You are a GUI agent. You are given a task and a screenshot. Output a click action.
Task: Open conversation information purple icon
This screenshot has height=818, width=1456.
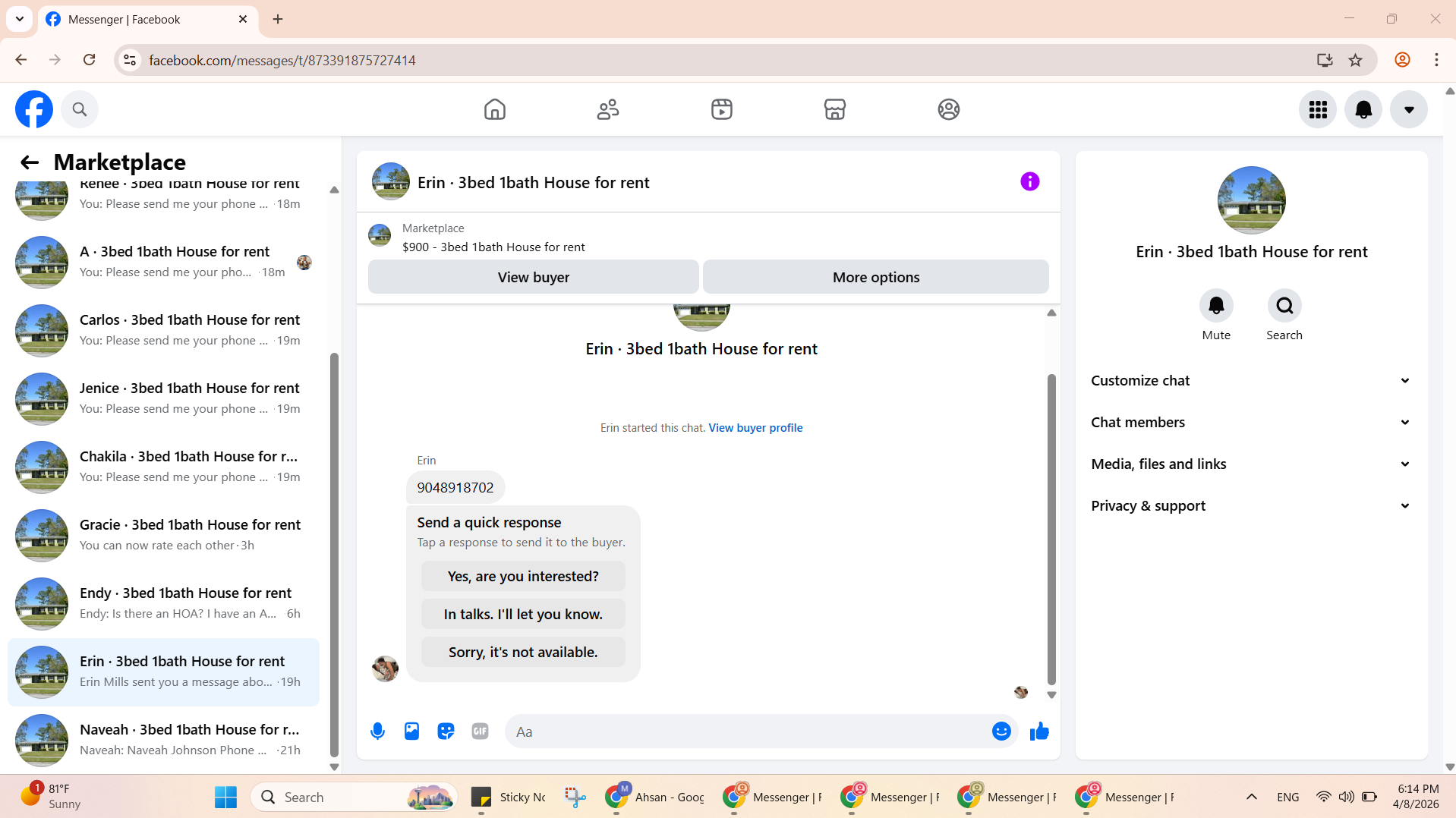coord(1030,181)
